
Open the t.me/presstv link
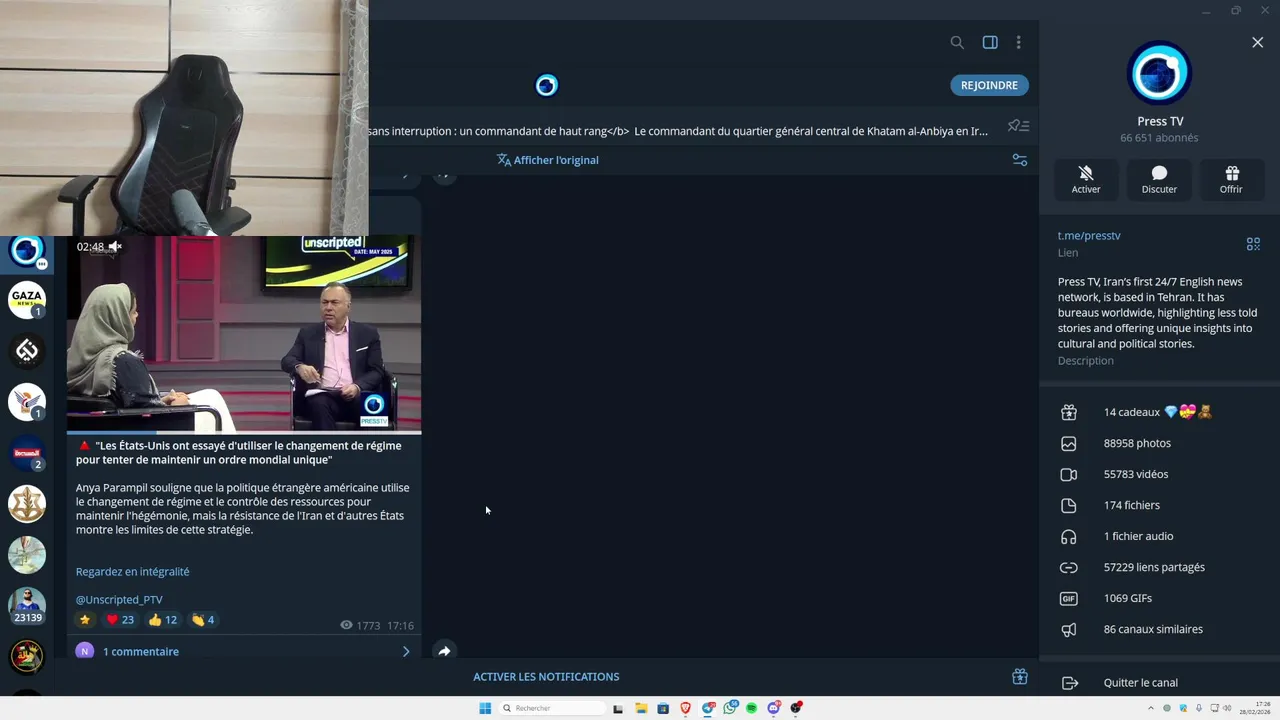[1089, 236]
